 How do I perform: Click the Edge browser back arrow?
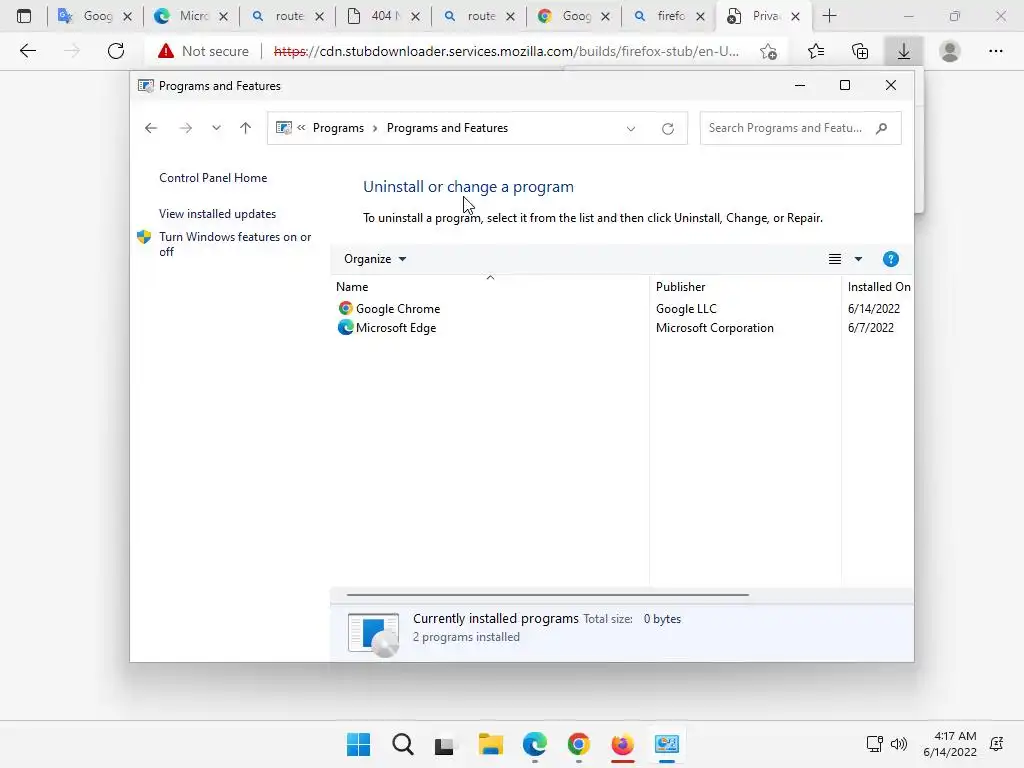pyautogui.click(x=27, y=51)
